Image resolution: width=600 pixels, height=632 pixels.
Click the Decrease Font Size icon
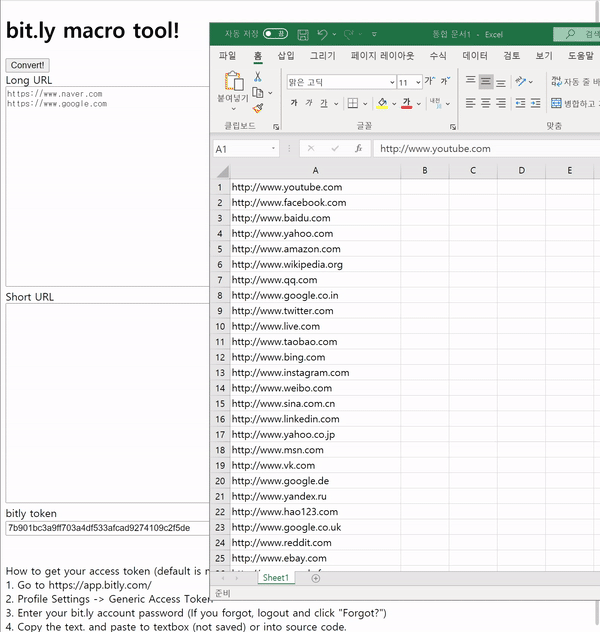pos(445,81)
